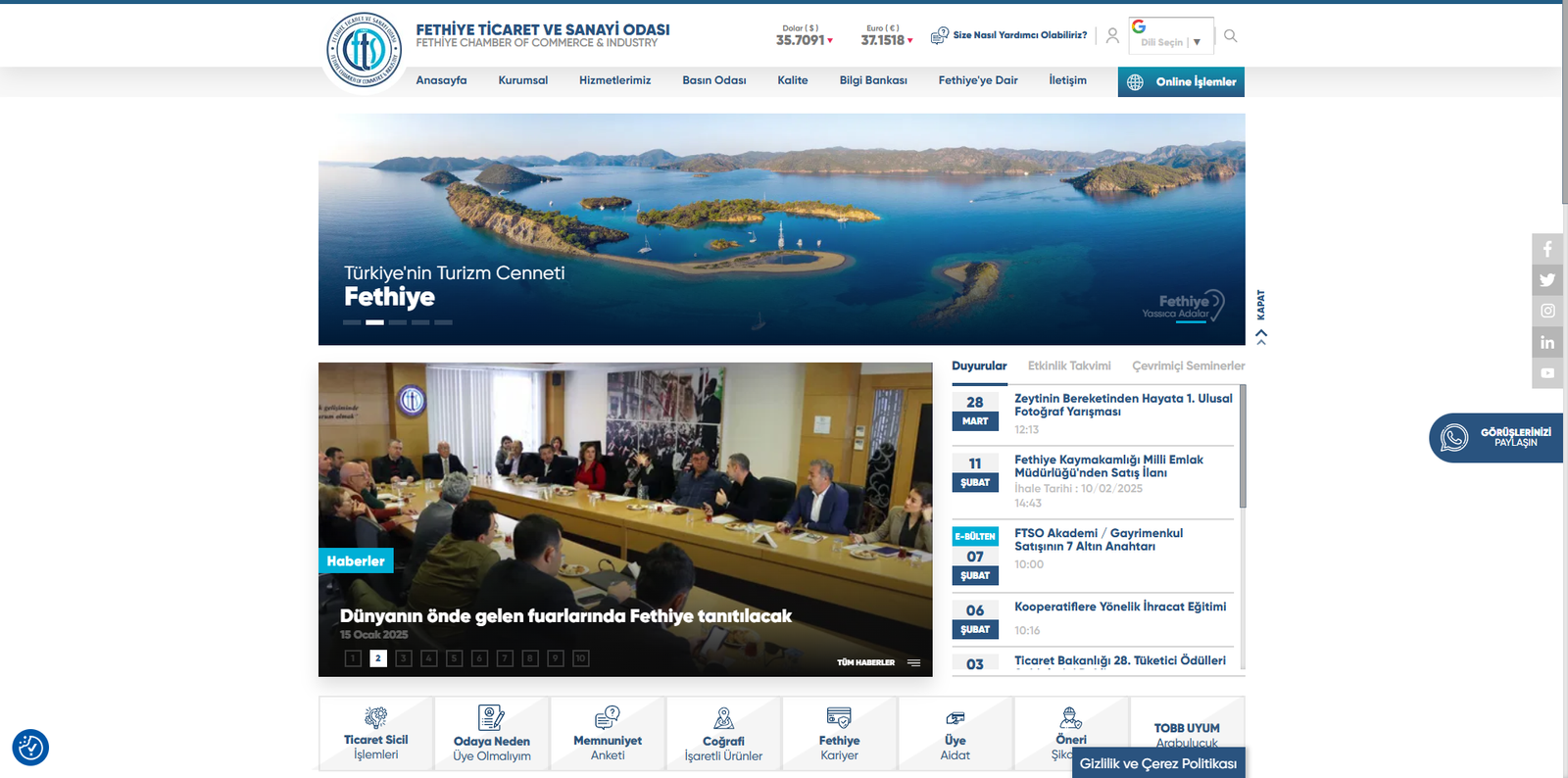Open the Twitter social link icon
The image size is (1568, 778).
1547,280
